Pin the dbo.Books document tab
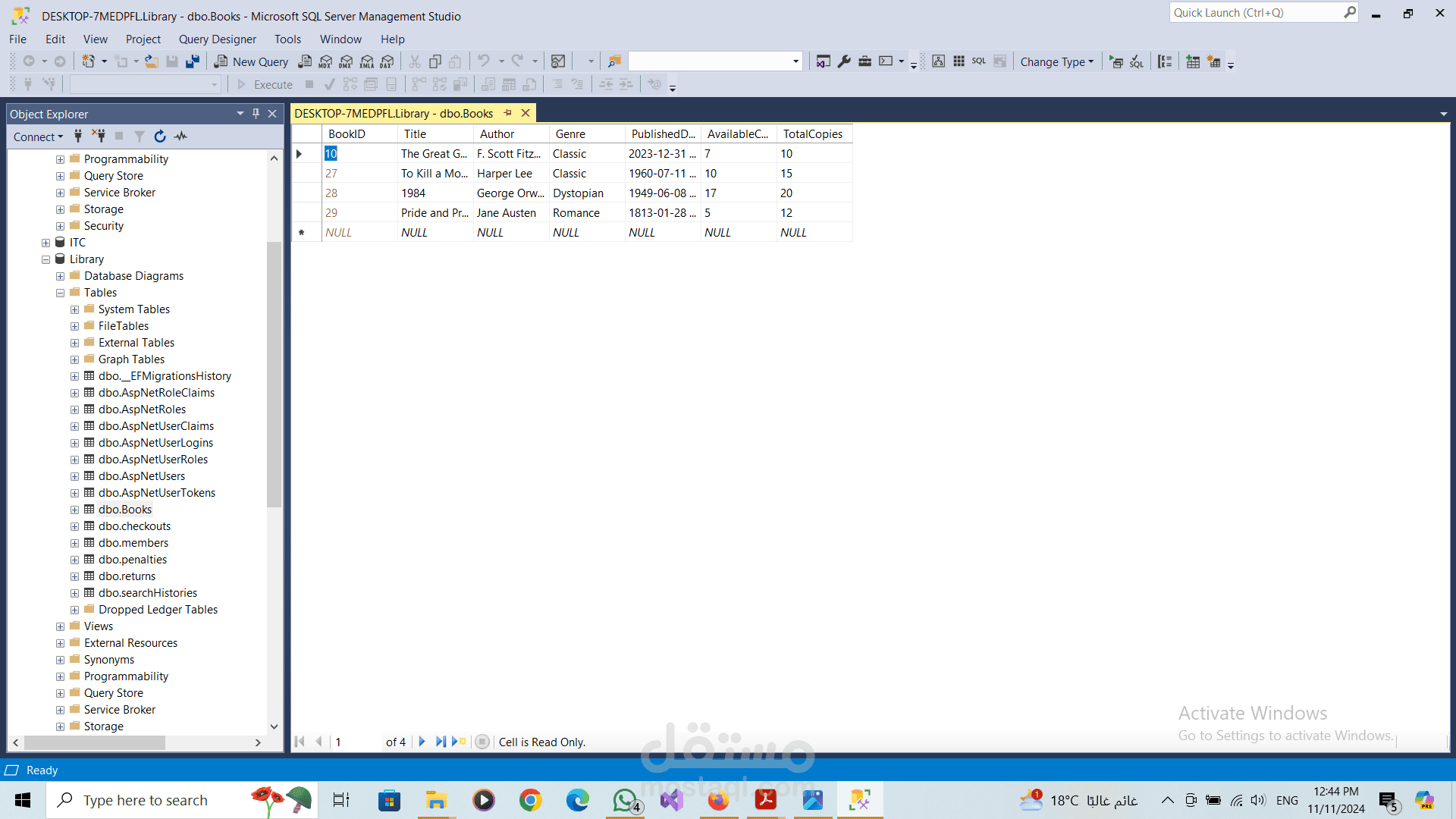This screenshot has width=1456, height=819. [x=508, y=113]
